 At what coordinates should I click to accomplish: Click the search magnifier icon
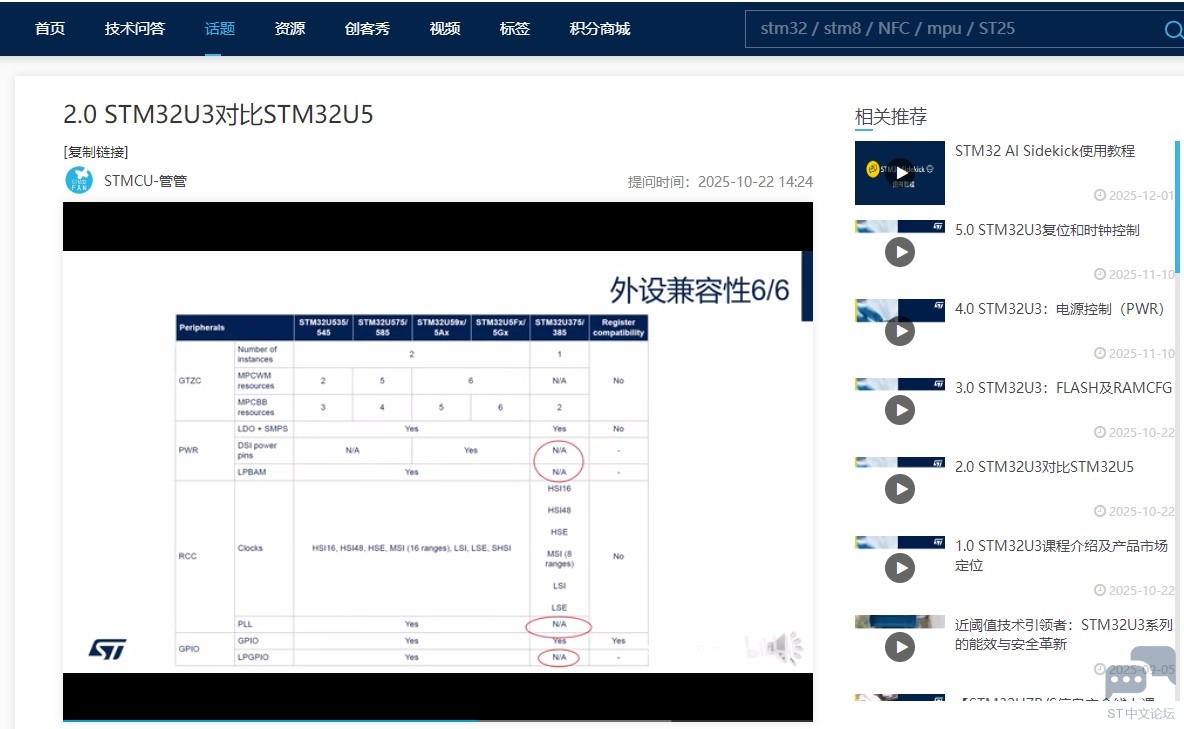pos(1173,29)
